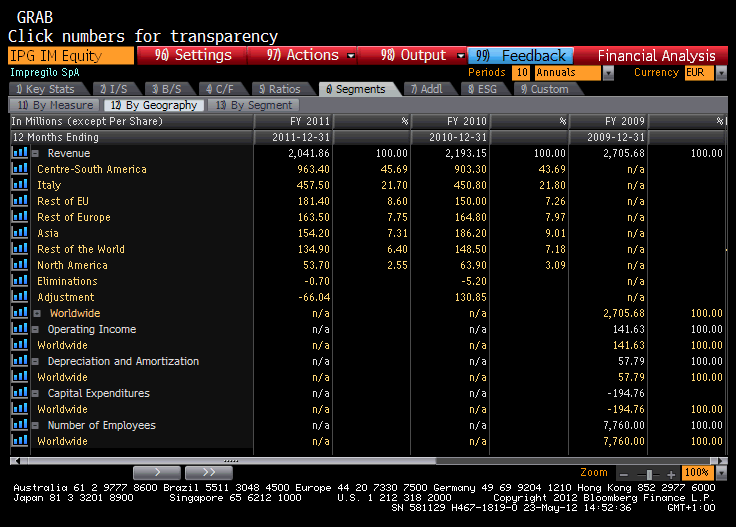
Task: Open chart icon for North America row
Action: click(x=20, y=265)
